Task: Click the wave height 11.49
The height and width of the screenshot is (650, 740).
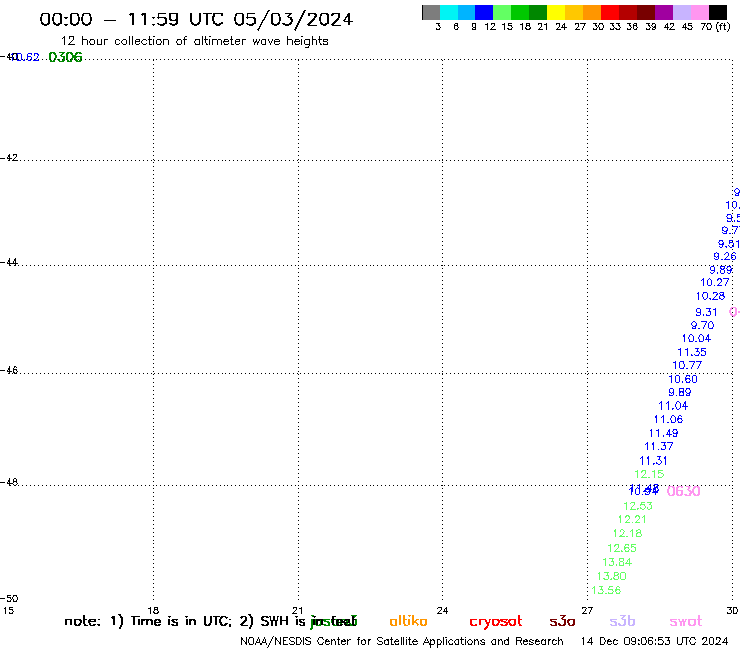Action: pos(664,433)
